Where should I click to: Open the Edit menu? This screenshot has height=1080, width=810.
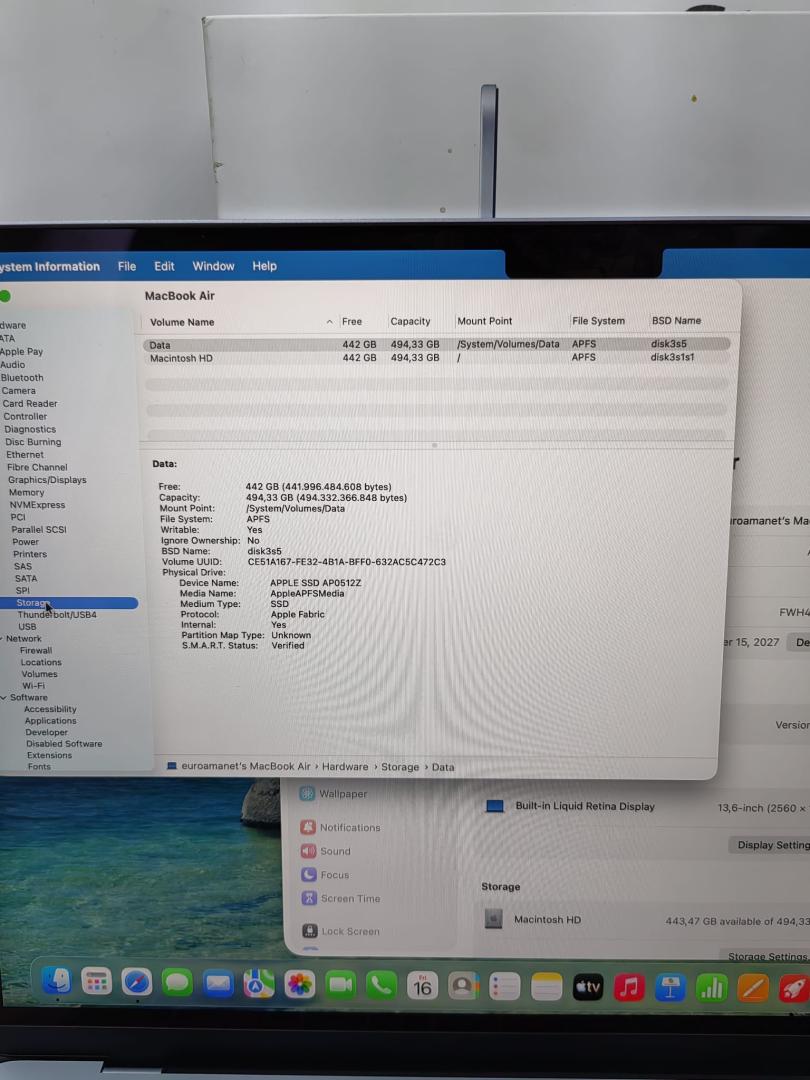click(164, 266)
